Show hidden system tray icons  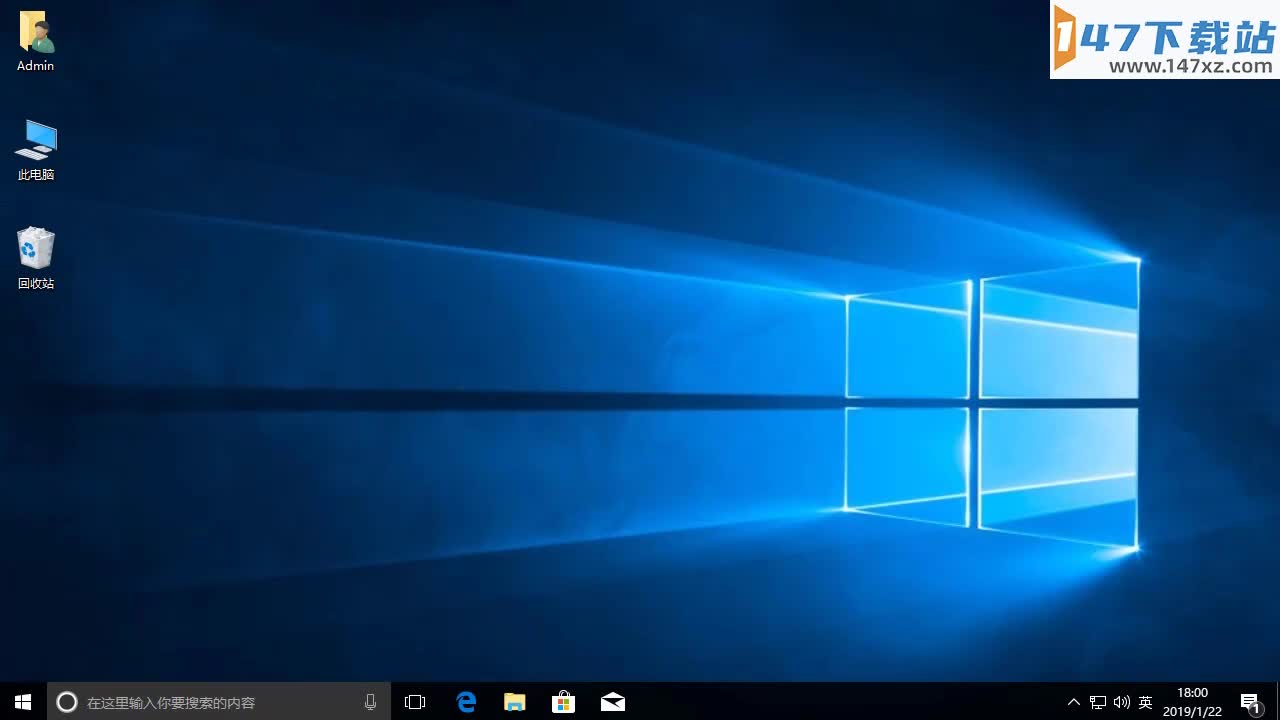coord(1074,702)
